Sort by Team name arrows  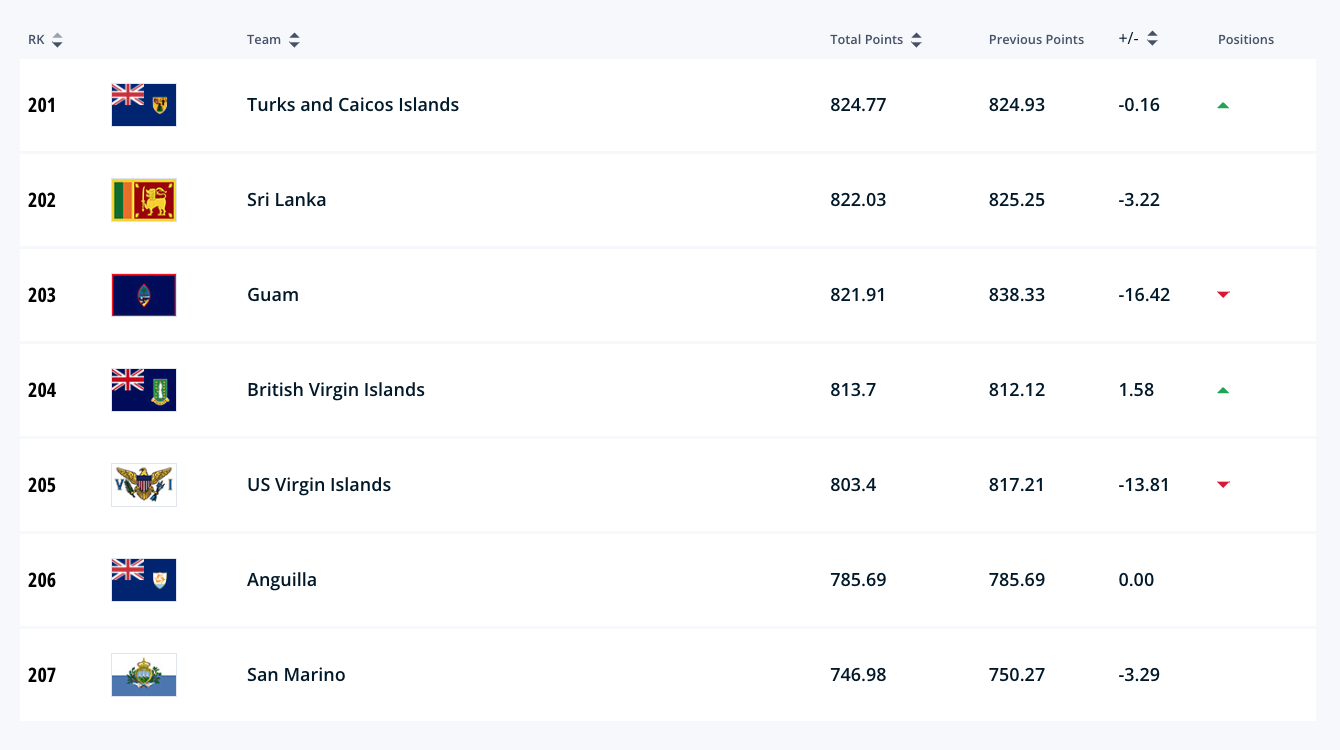tap(294, 40)
